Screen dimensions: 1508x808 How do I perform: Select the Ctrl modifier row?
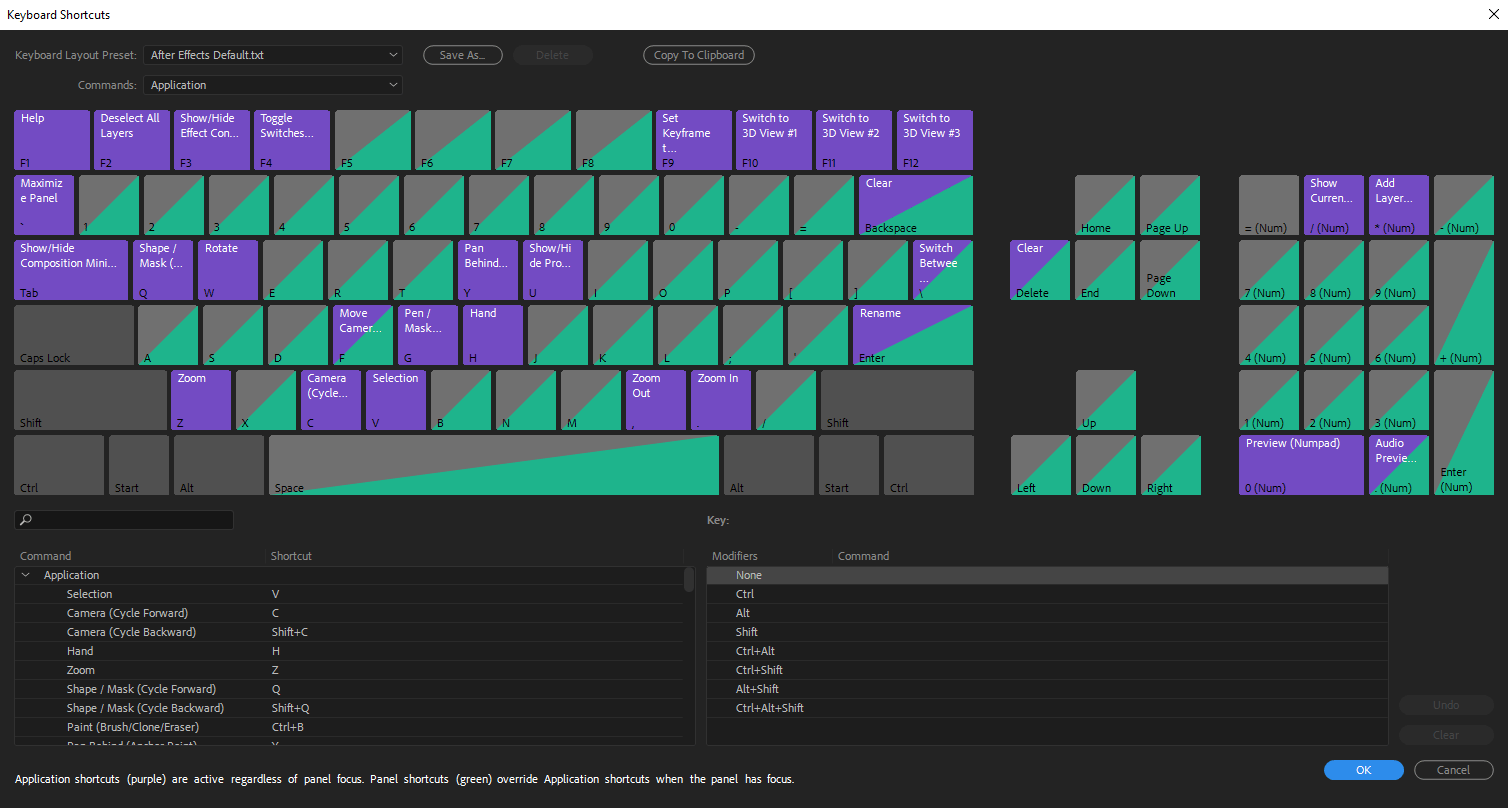point(1046,593)
